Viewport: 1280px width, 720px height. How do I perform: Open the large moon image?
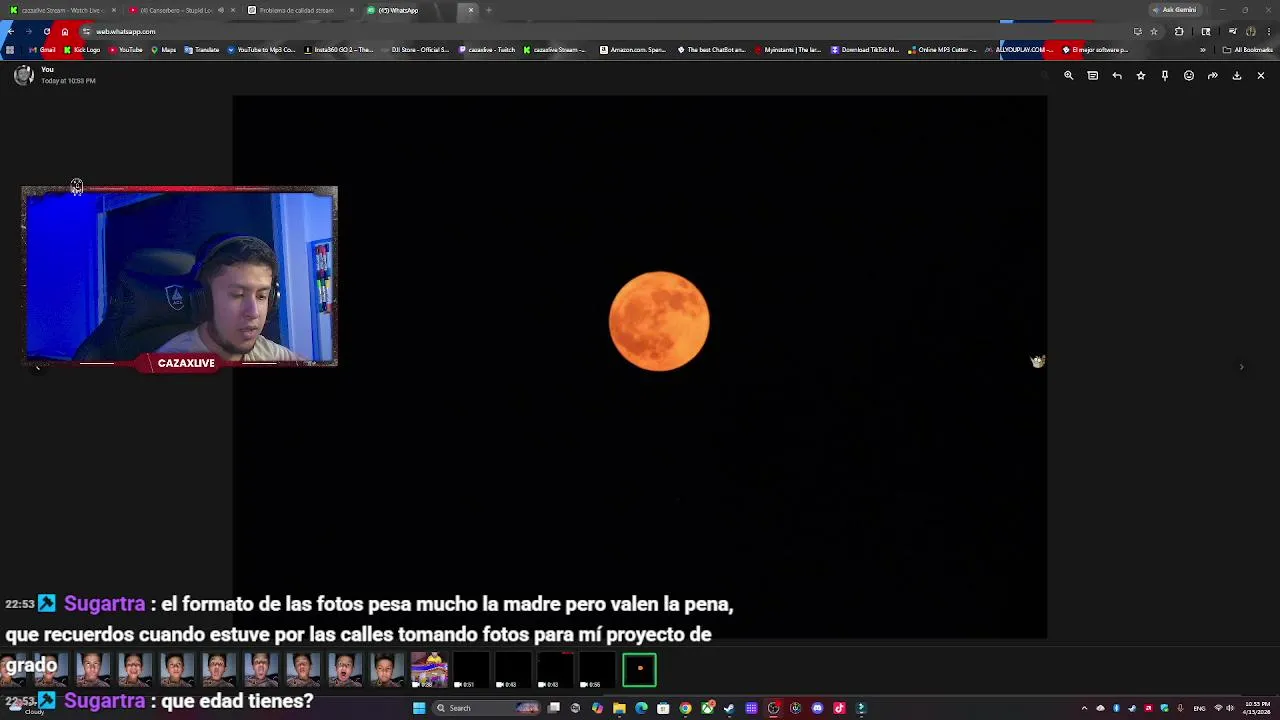(x=640, y=366)
